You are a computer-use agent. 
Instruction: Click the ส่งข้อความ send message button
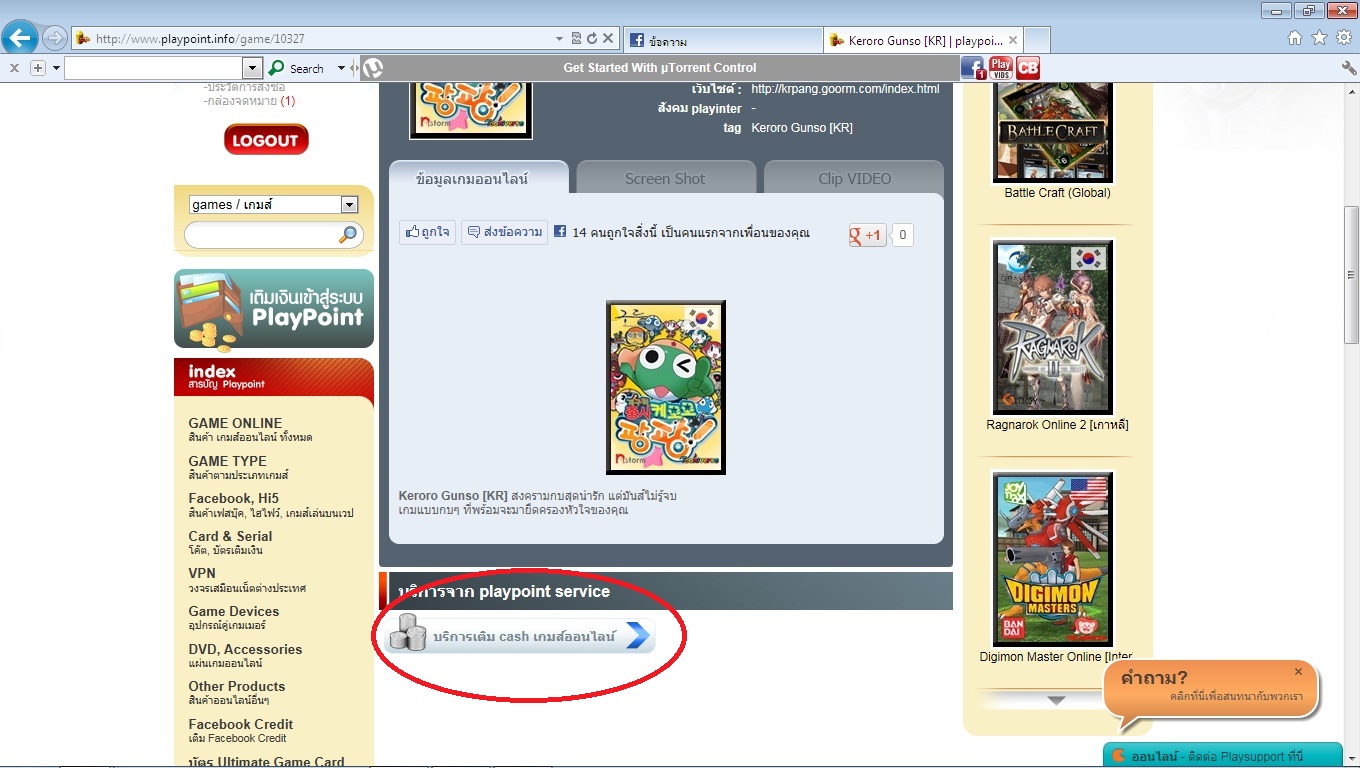tap(504, 232)
